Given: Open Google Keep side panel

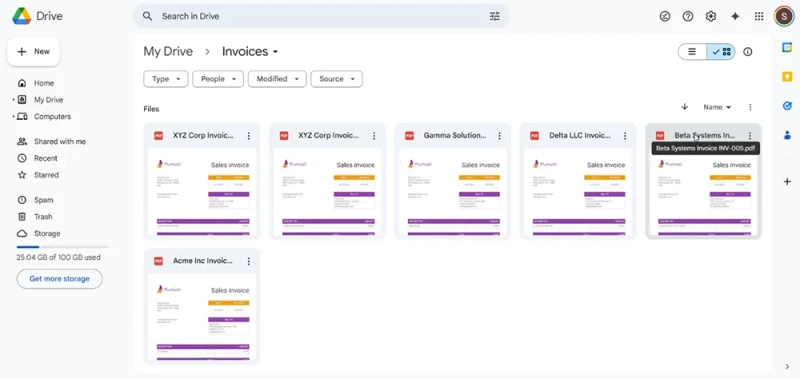Looking at the screenshot, I should click(787, 77).
